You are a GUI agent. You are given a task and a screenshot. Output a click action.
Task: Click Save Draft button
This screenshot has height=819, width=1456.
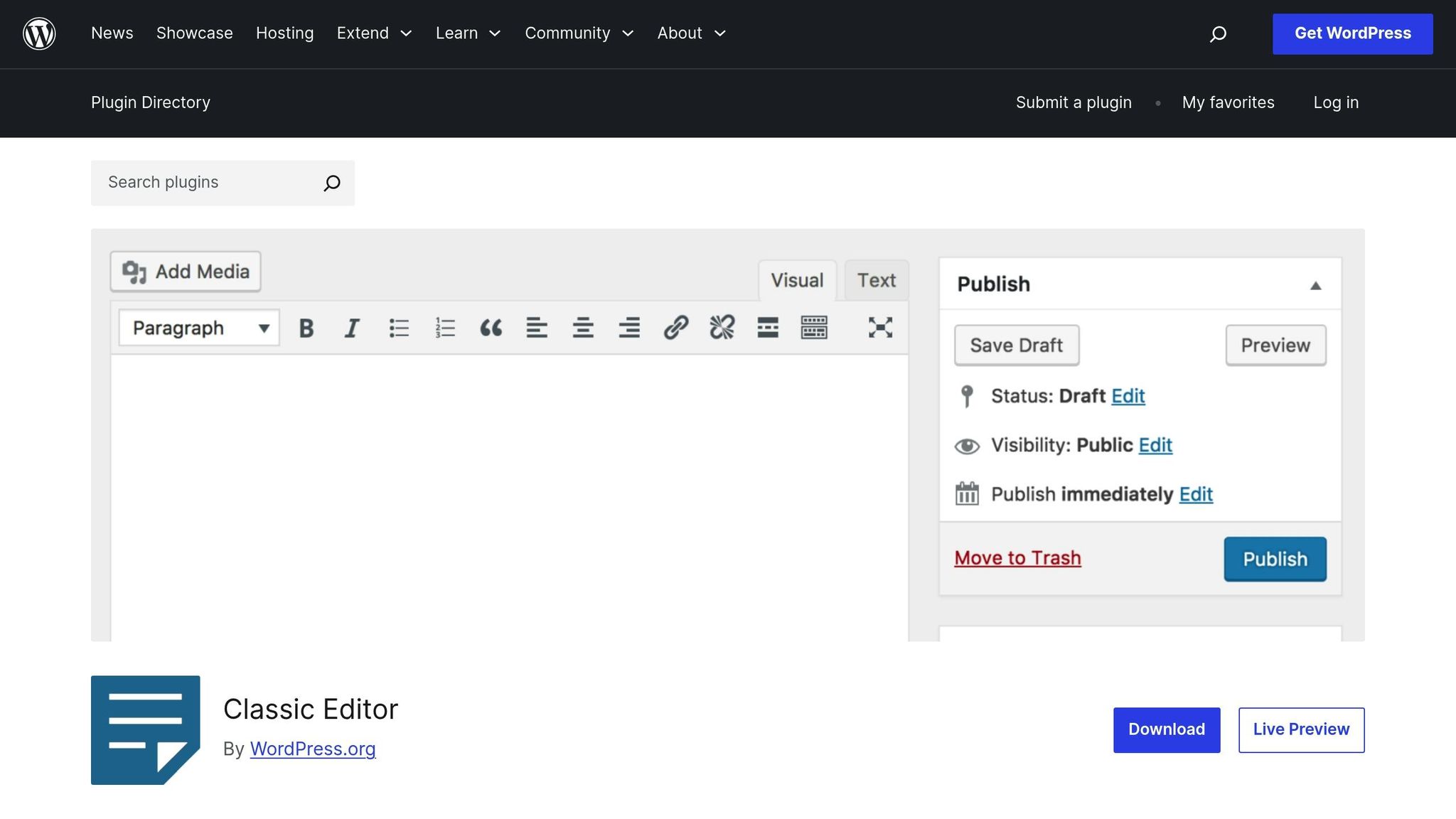point(1017,346)
